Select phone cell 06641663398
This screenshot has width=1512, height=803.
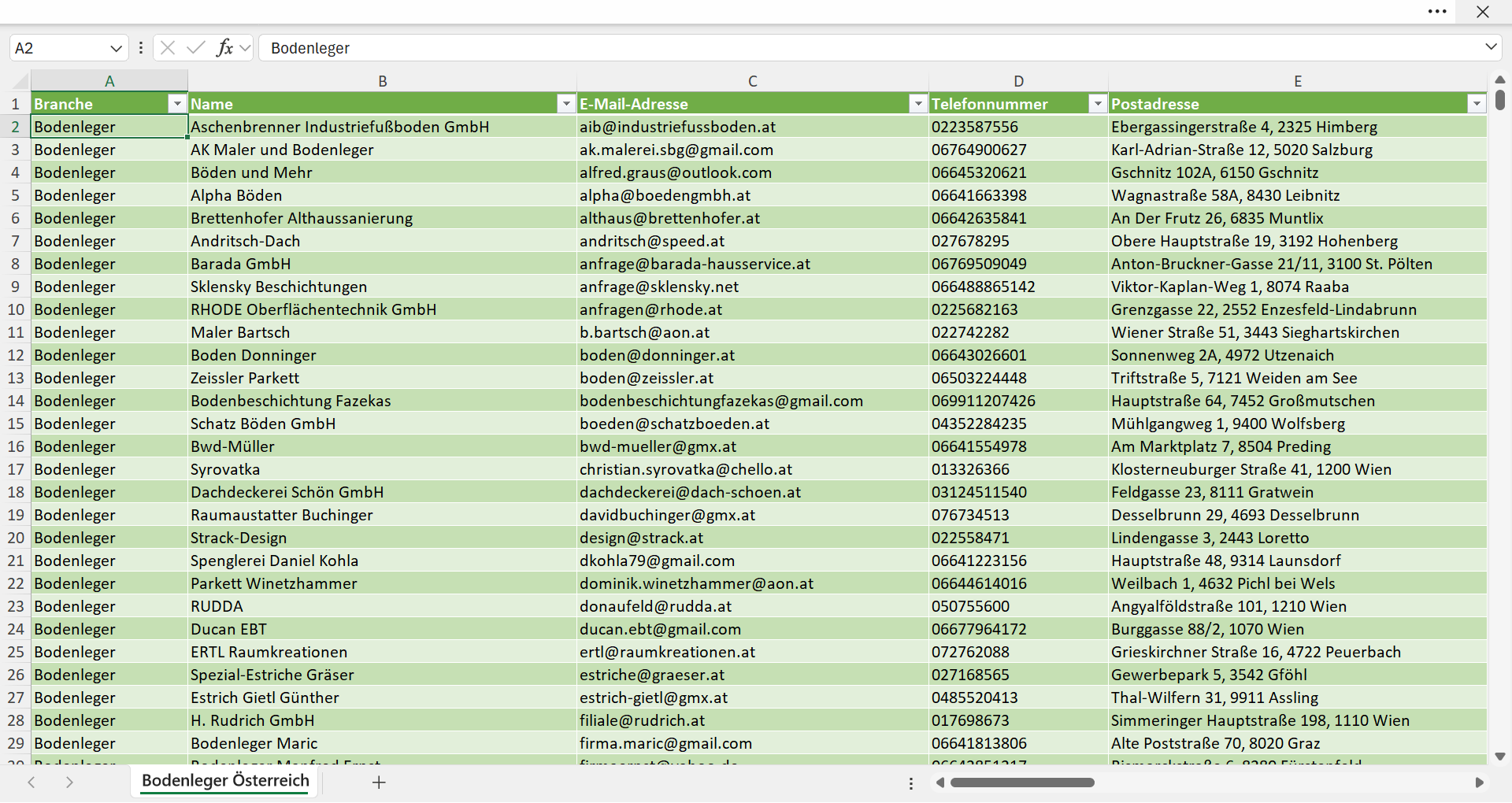pyautogui.click(x=1018, y=195)
